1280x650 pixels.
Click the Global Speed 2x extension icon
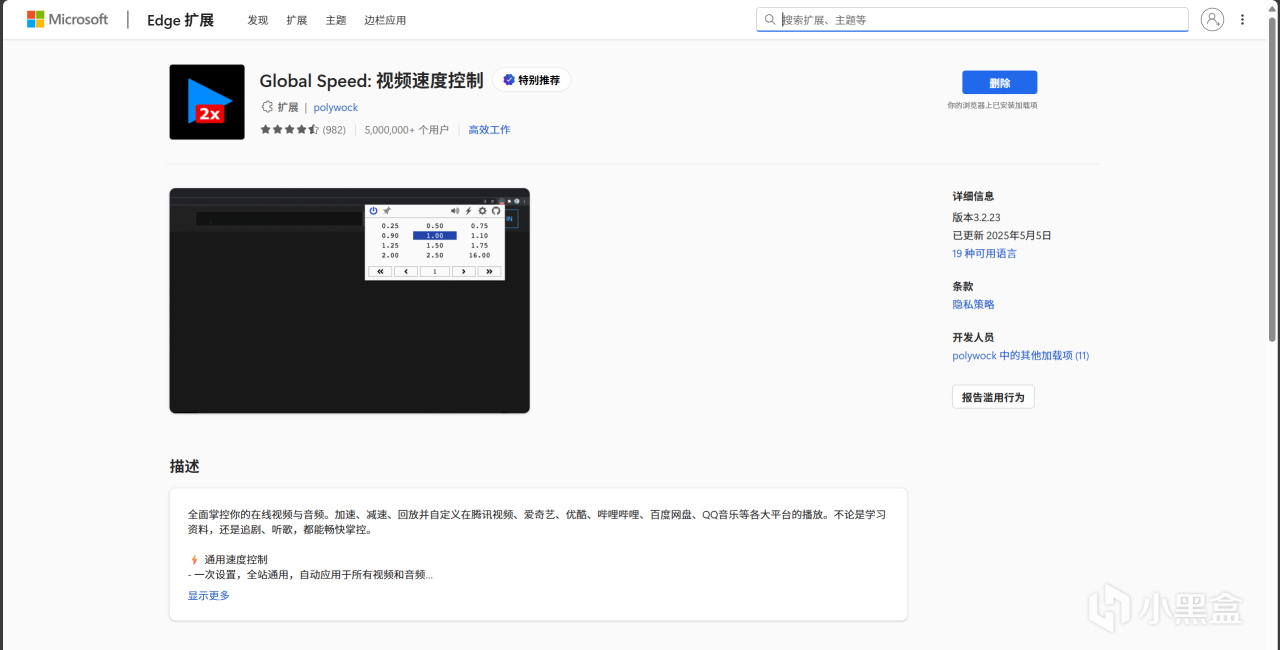(207, 102)
